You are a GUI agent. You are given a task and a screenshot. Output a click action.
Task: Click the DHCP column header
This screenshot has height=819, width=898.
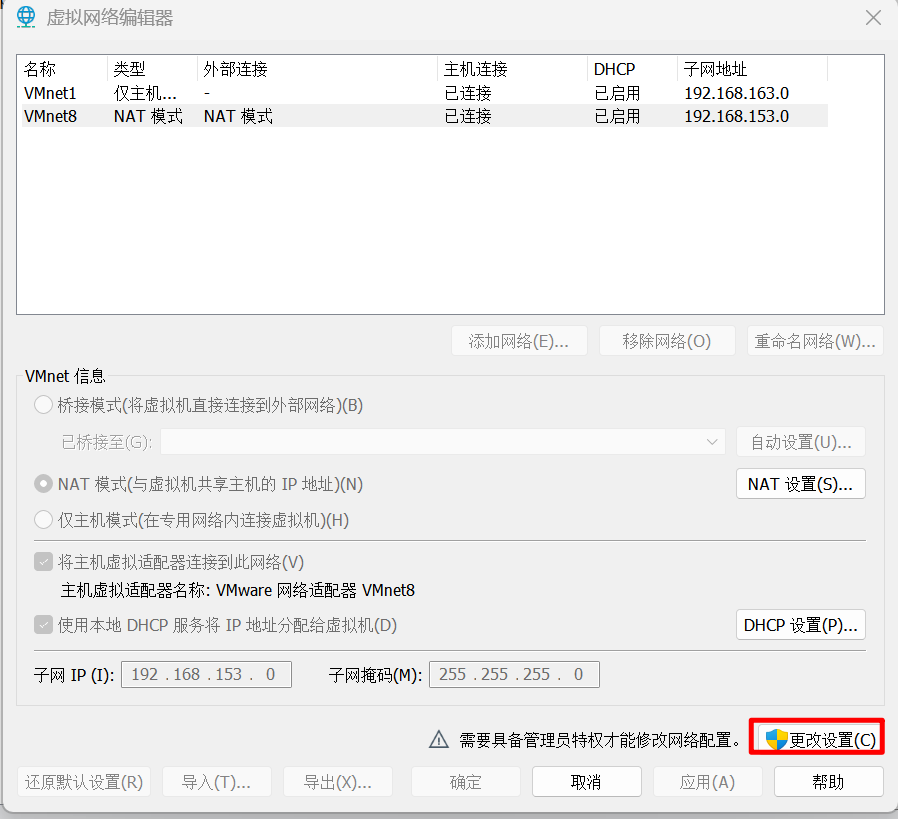633,69
